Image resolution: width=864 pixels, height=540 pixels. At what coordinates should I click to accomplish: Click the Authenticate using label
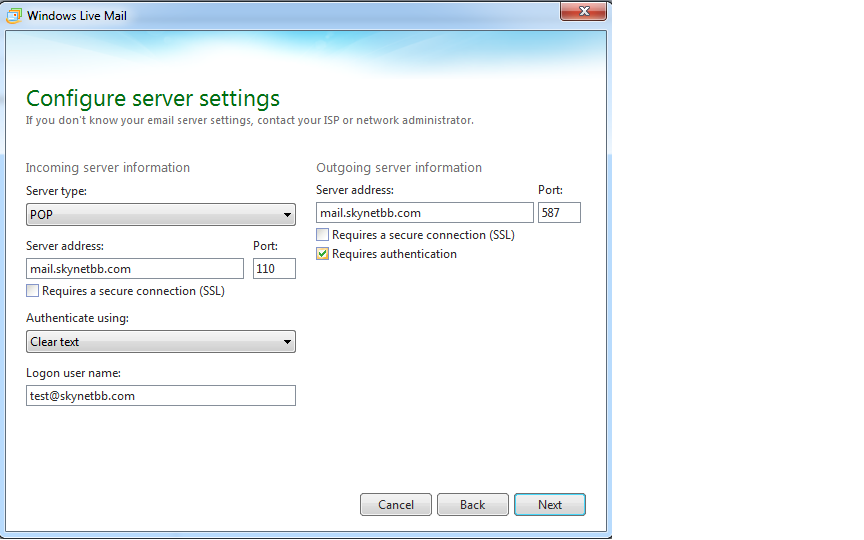click(x=77, y=318)
